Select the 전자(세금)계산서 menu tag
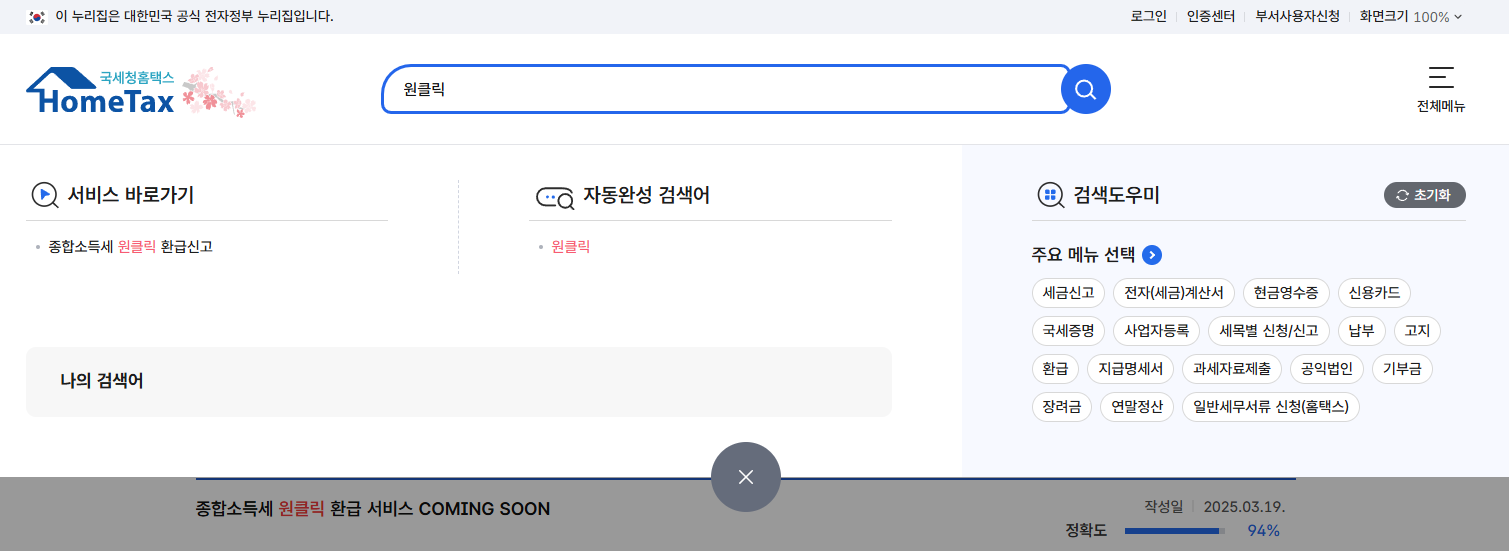The image size is (1509, 551). click(1174, 293)
